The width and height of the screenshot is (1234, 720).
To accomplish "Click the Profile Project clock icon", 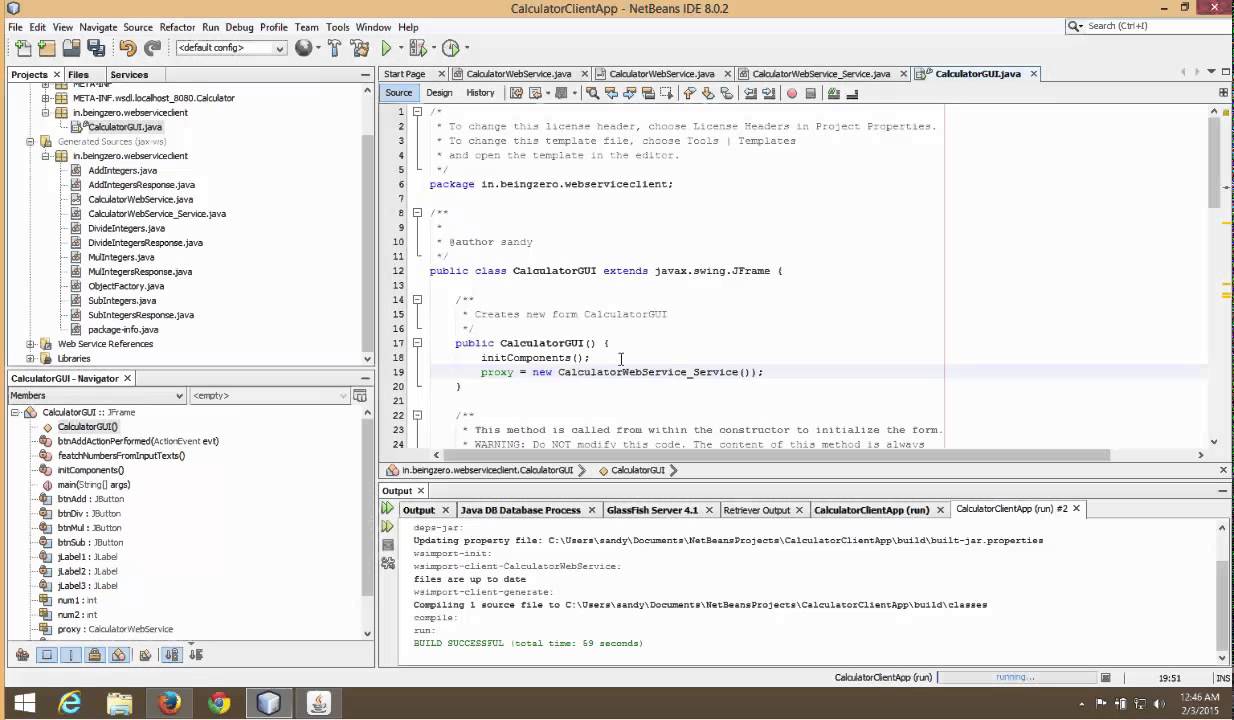I will click(450, 47).
